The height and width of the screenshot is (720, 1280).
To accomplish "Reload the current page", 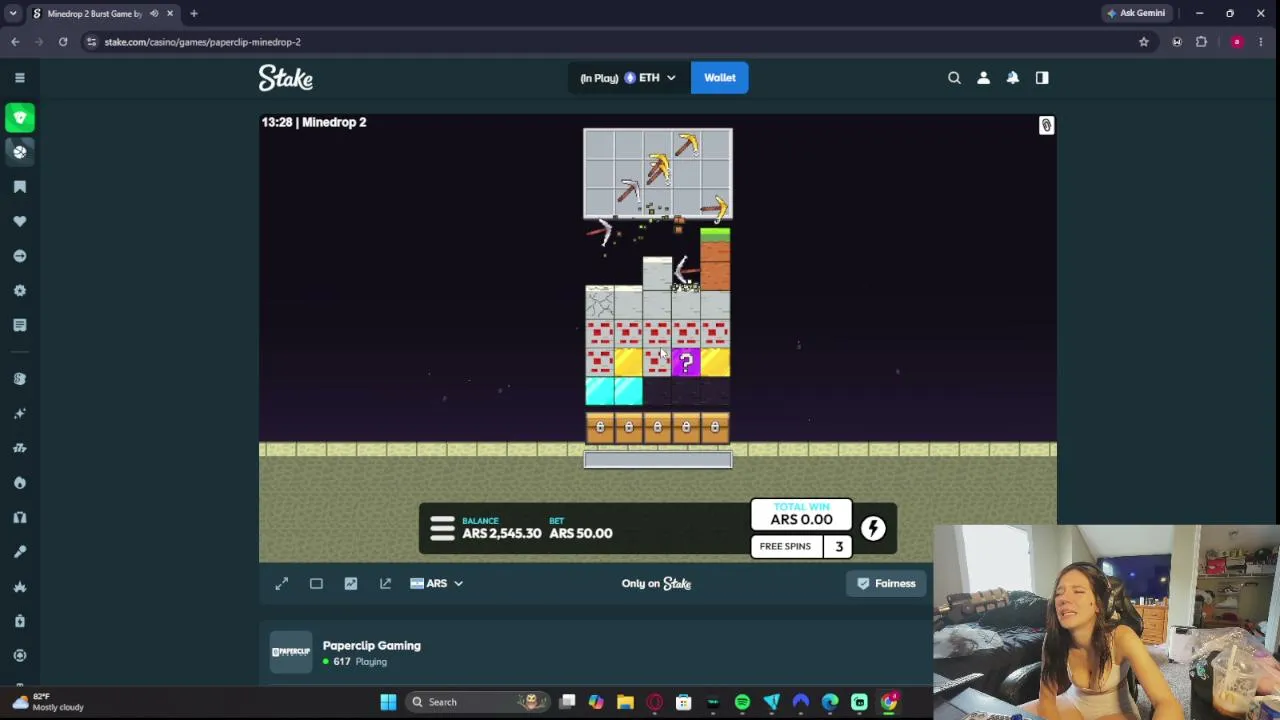I will (62, 42).
